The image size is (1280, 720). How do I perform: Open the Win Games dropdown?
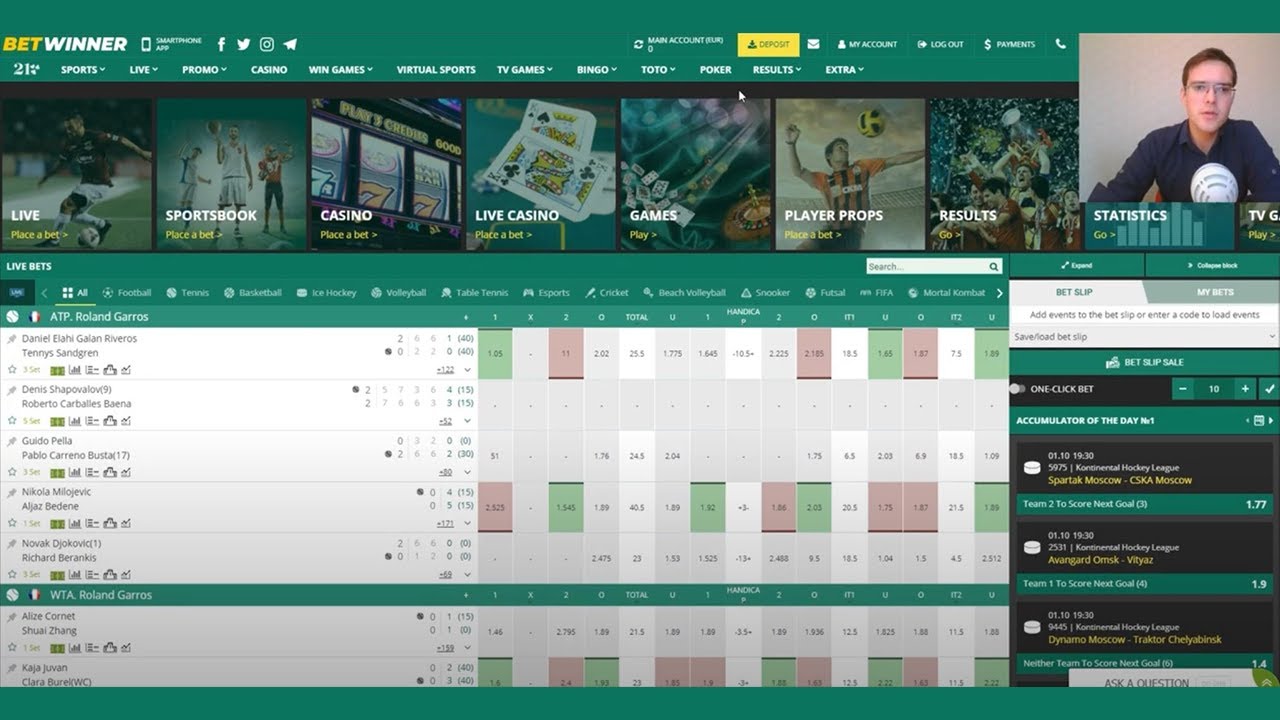(340, 70)
